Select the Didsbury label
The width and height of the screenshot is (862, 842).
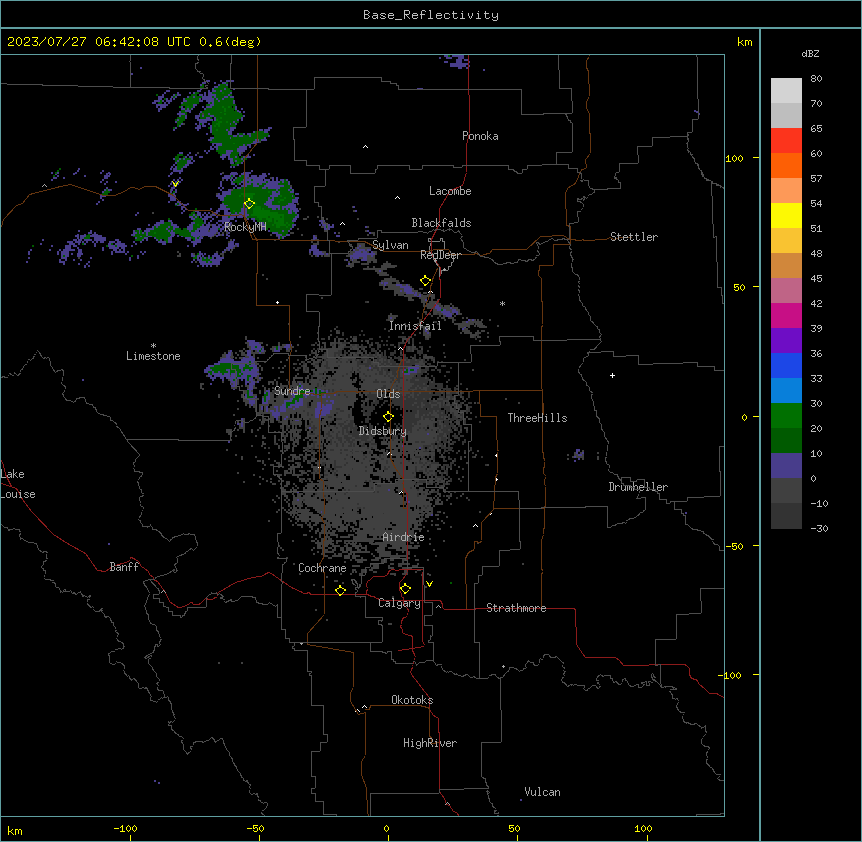pos(383,431)
